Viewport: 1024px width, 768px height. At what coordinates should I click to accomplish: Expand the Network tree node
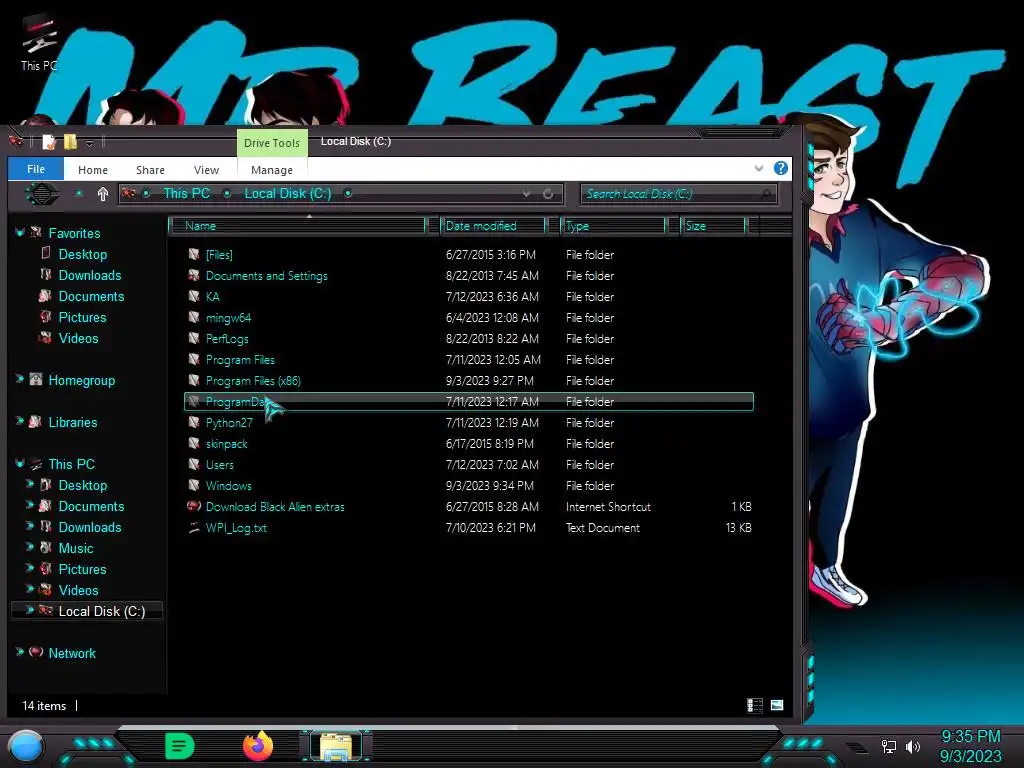point(20,652)
